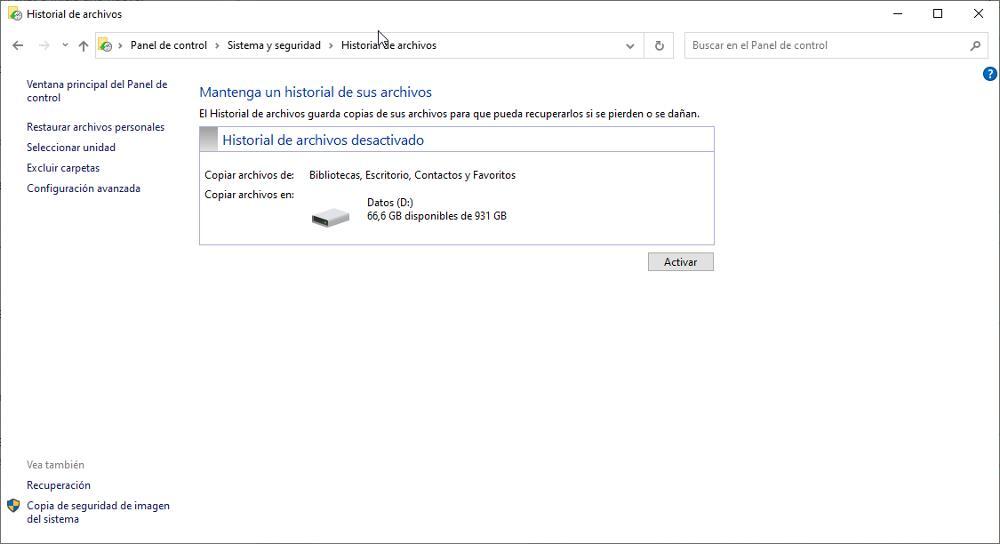The width and height of the screenshot is (1000, 544).
Task: Go to Sistema y seguridad breadcrumb
Action: click(274, 45)
